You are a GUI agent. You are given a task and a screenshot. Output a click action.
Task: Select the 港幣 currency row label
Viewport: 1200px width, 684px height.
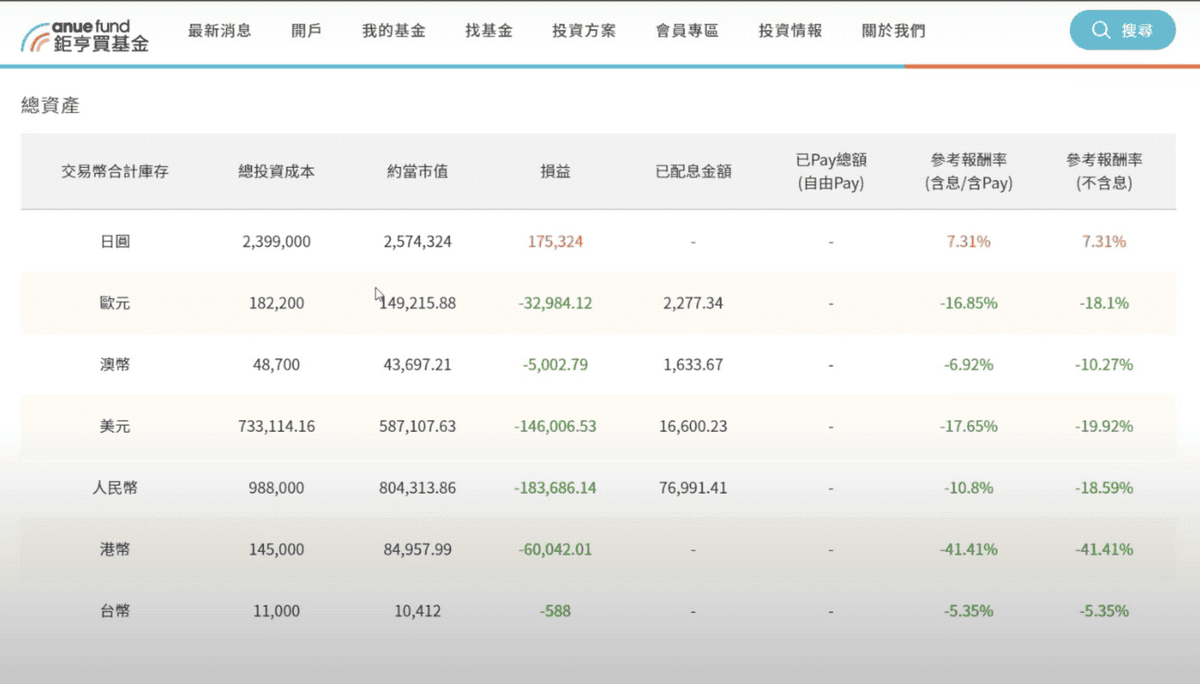115,549
